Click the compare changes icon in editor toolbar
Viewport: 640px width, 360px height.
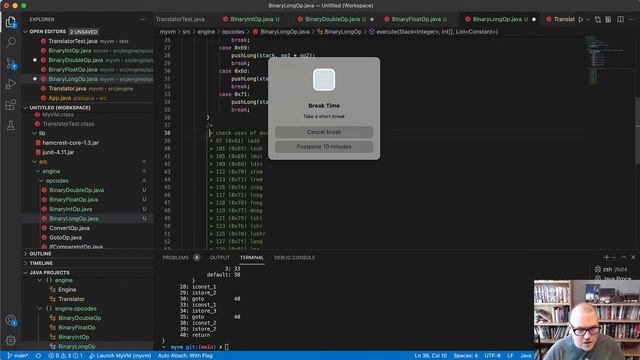(598, 19)
